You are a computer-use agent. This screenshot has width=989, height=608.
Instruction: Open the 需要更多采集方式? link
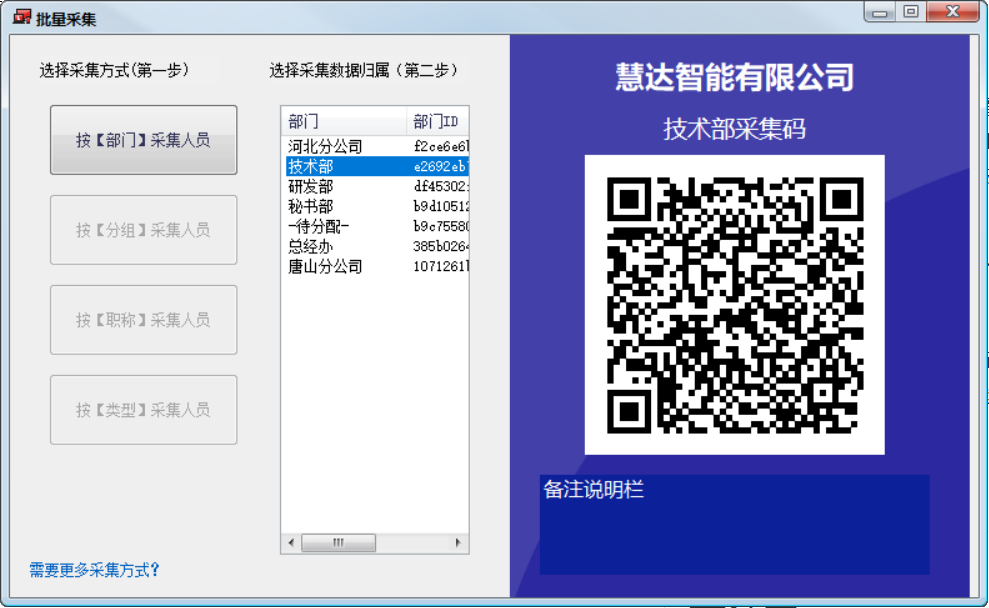(95, 570)
